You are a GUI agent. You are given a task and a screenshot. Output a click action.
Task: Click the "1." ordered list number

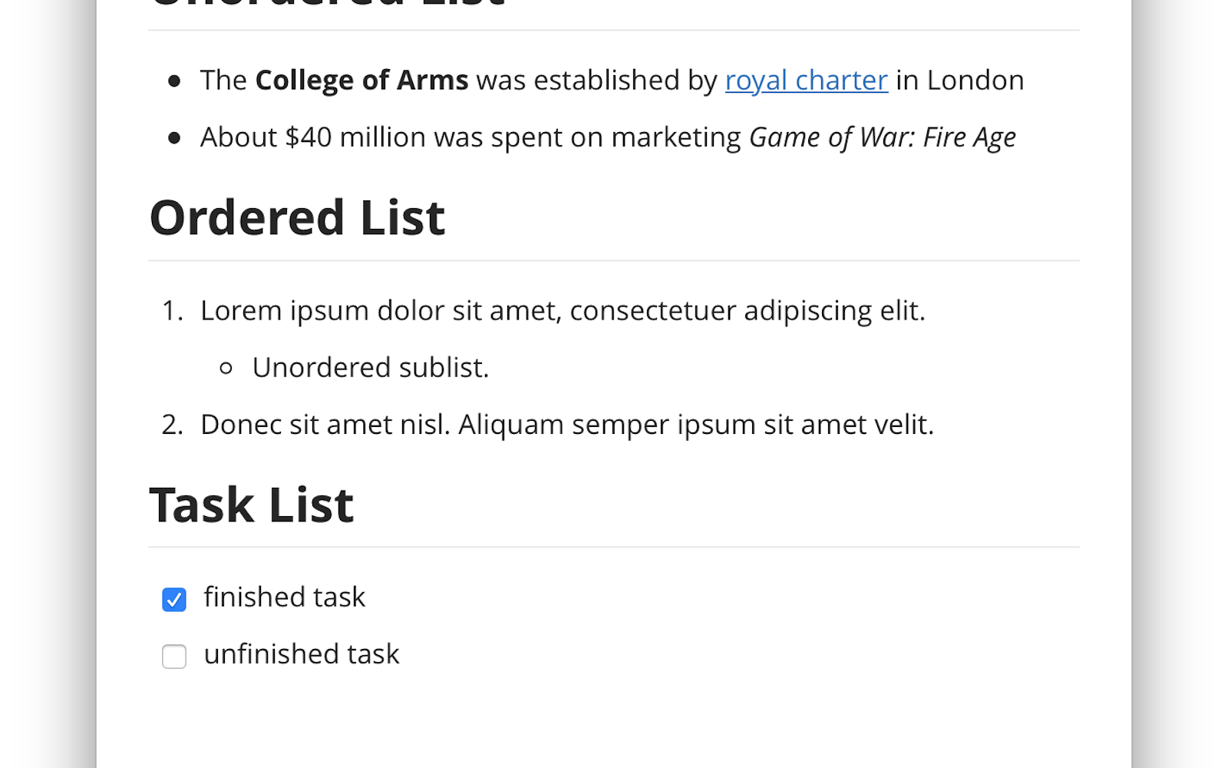pyautogui.click(x=172, y=311)
